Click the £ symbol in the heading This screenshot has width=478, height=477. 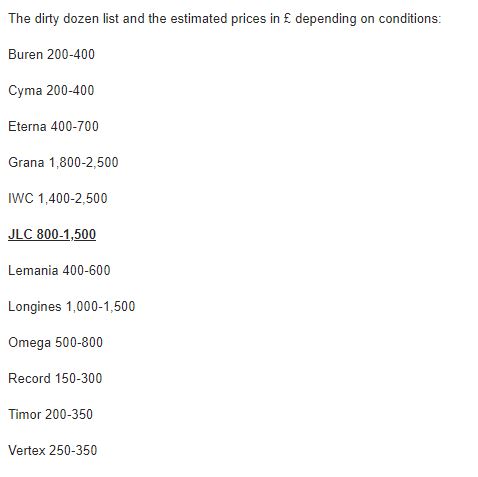(x=287, y=18)
